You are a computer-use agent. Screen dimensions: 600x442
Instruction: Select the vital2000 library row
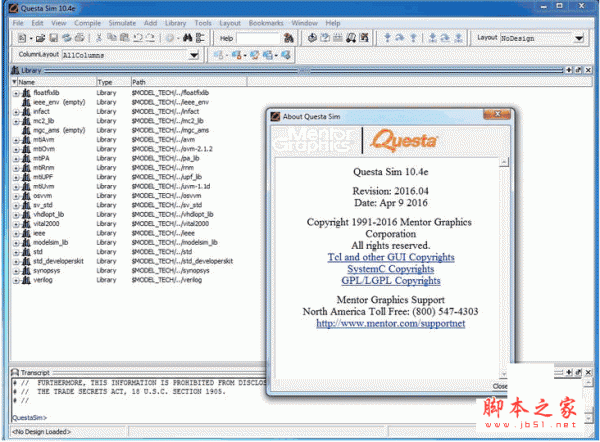coord(46,224)
